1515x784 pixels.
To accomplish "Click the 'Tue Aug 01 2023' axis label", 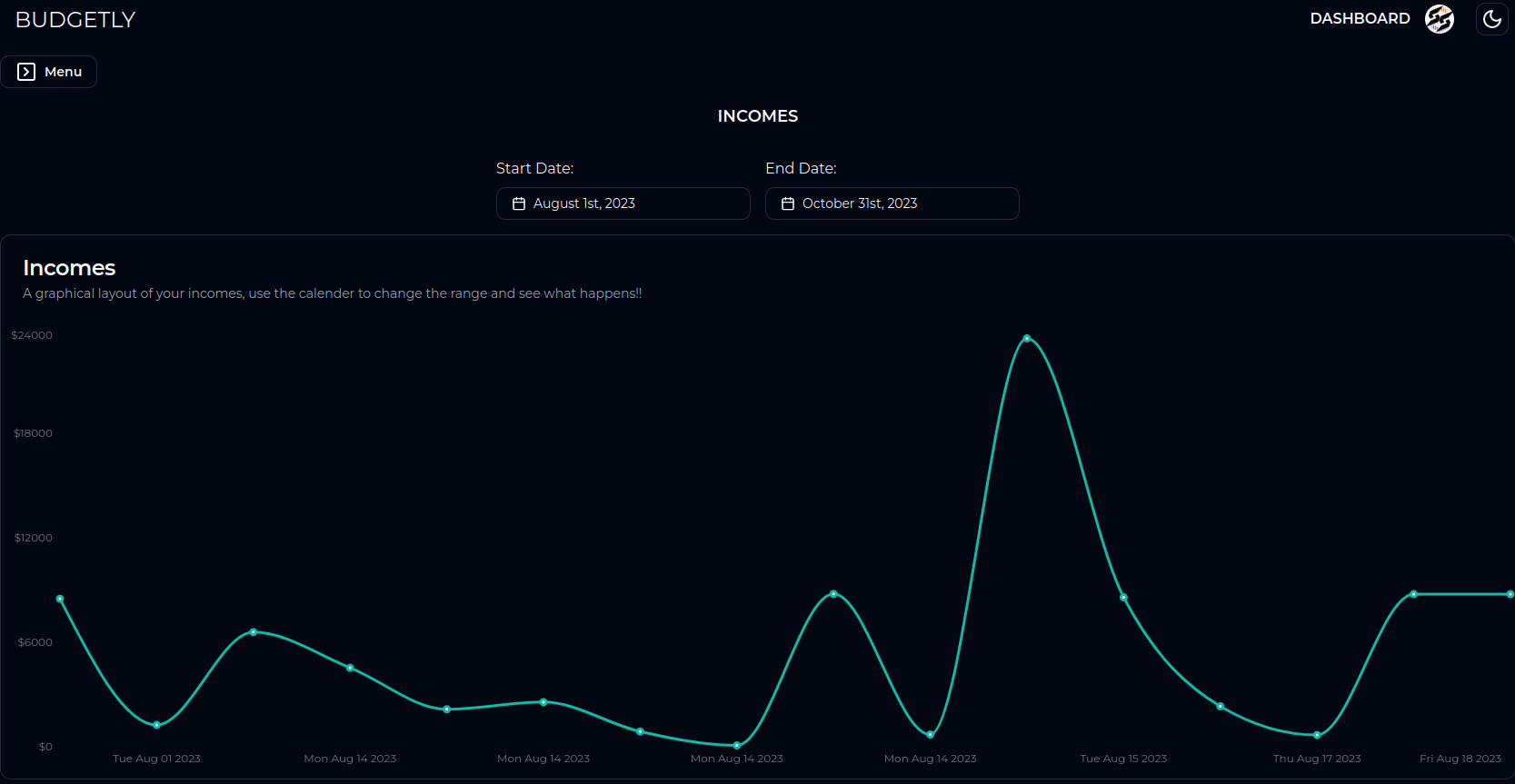I will click(156, 759).
